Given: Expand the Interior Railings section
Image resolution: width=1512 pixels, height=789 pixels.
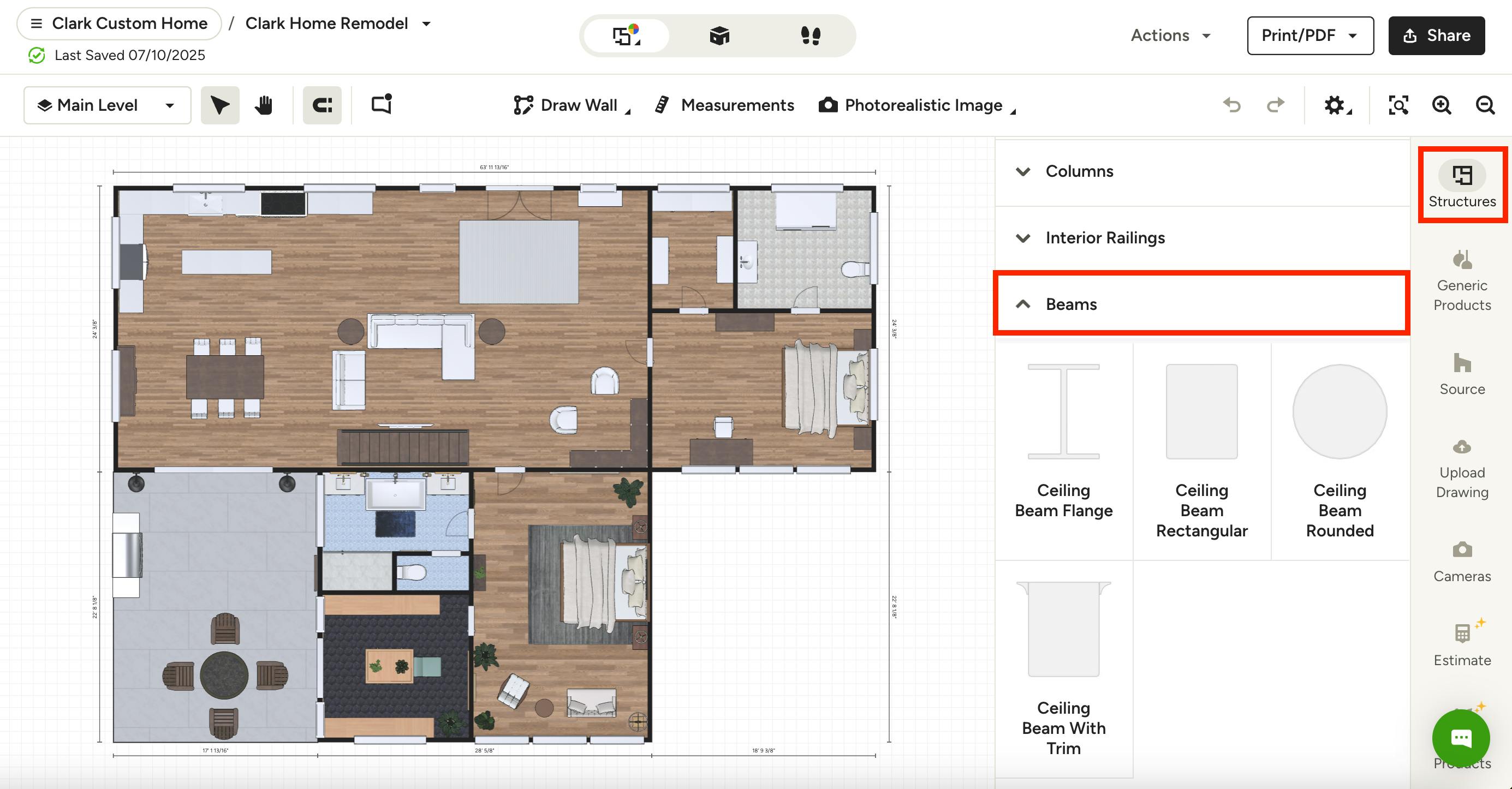Looking at the screenshot, I should pyautogui.click(x=1203, y=237).
